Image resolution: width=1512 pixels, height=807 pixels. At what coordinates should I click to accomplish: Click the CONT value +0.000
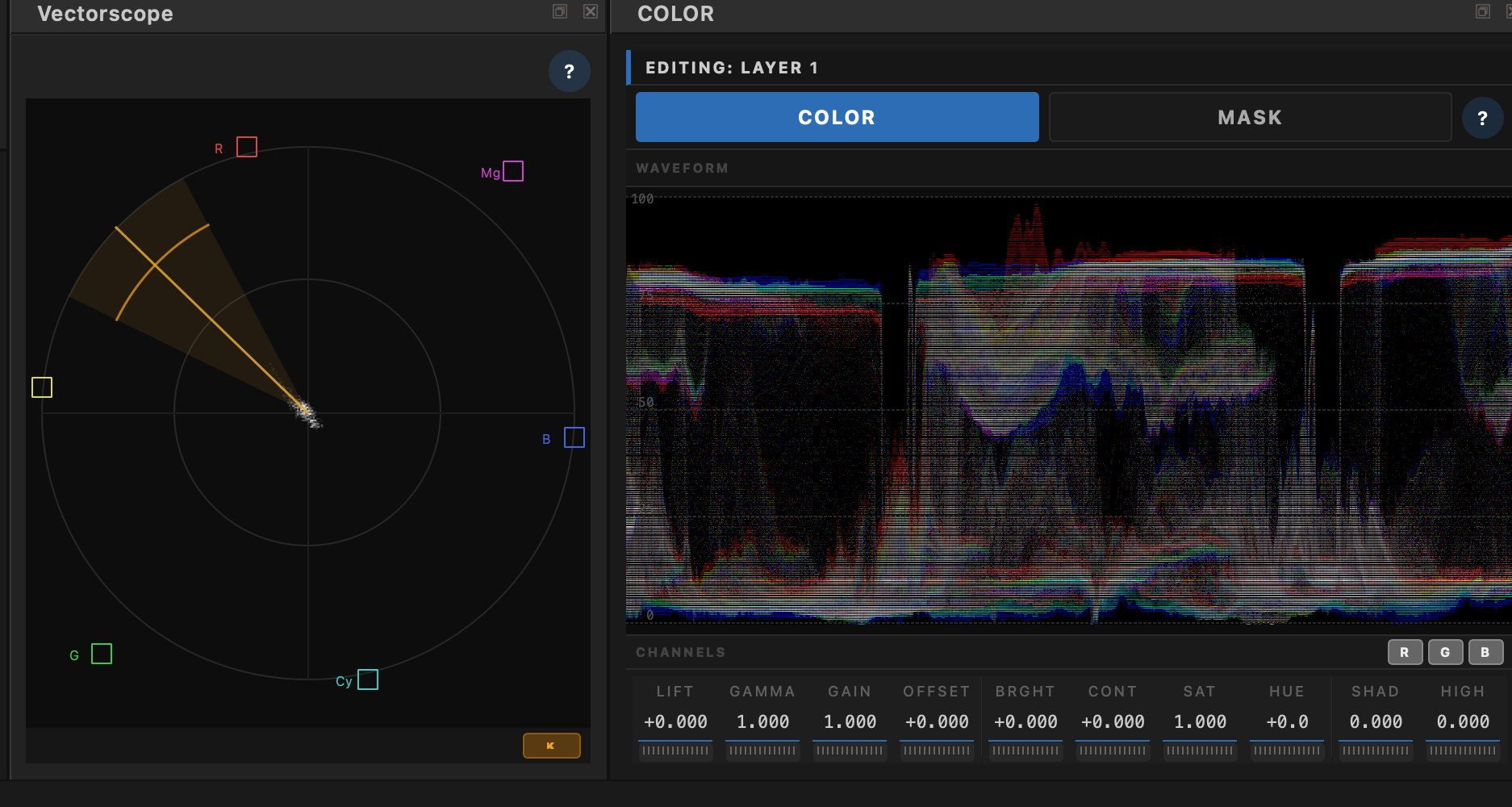coord(1113,722)
